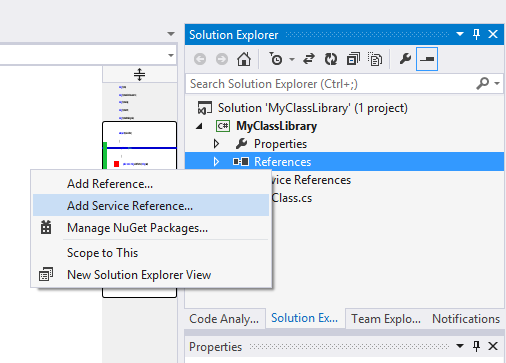506x363 pixels.
Task: Open Pending Changes Filter clock icon
Action: tap(276, 59)
